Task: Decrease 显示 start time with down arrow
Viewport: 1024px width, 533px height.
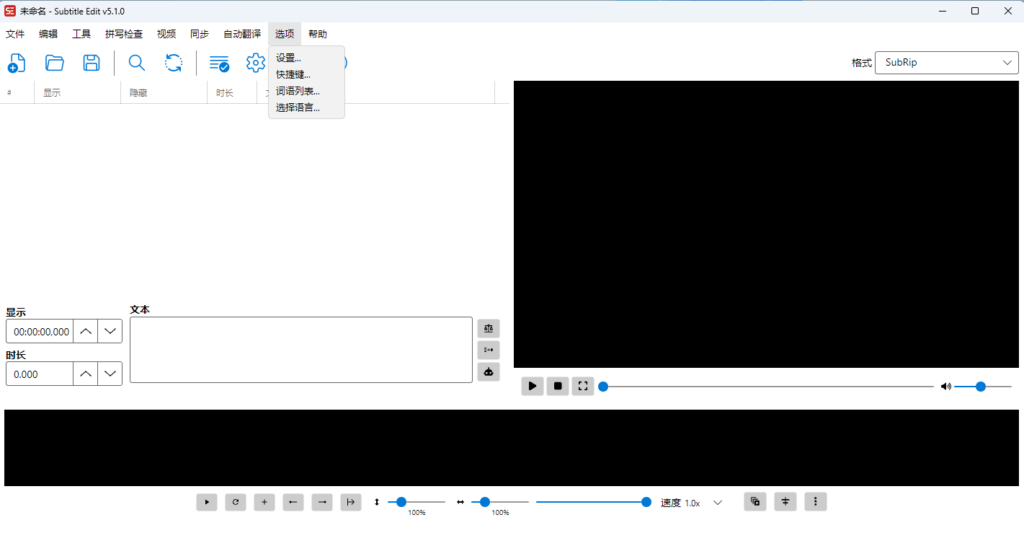Action: point(110,331)
